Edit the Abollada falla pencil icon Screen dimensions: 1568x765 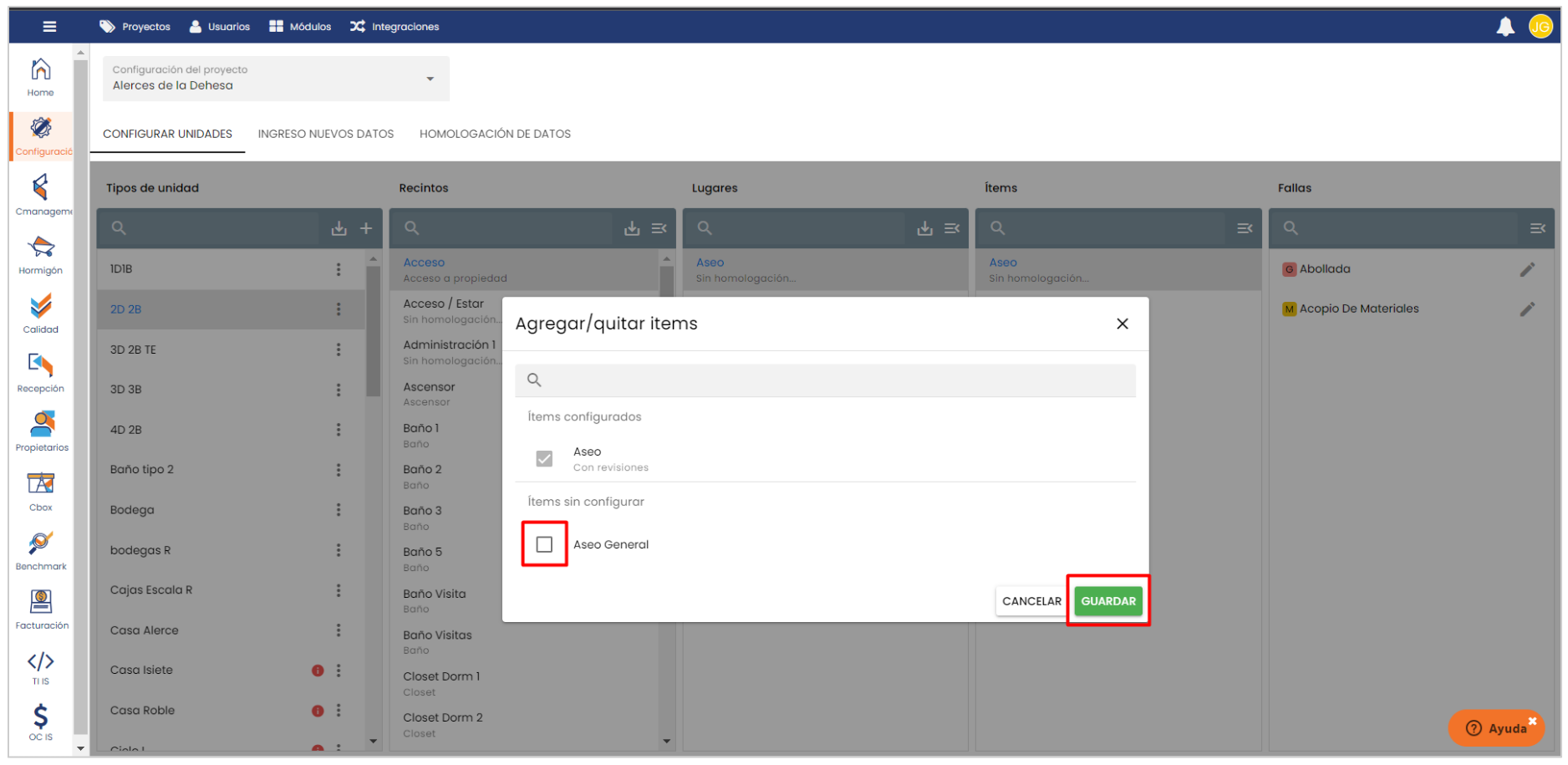point(1527,269)
